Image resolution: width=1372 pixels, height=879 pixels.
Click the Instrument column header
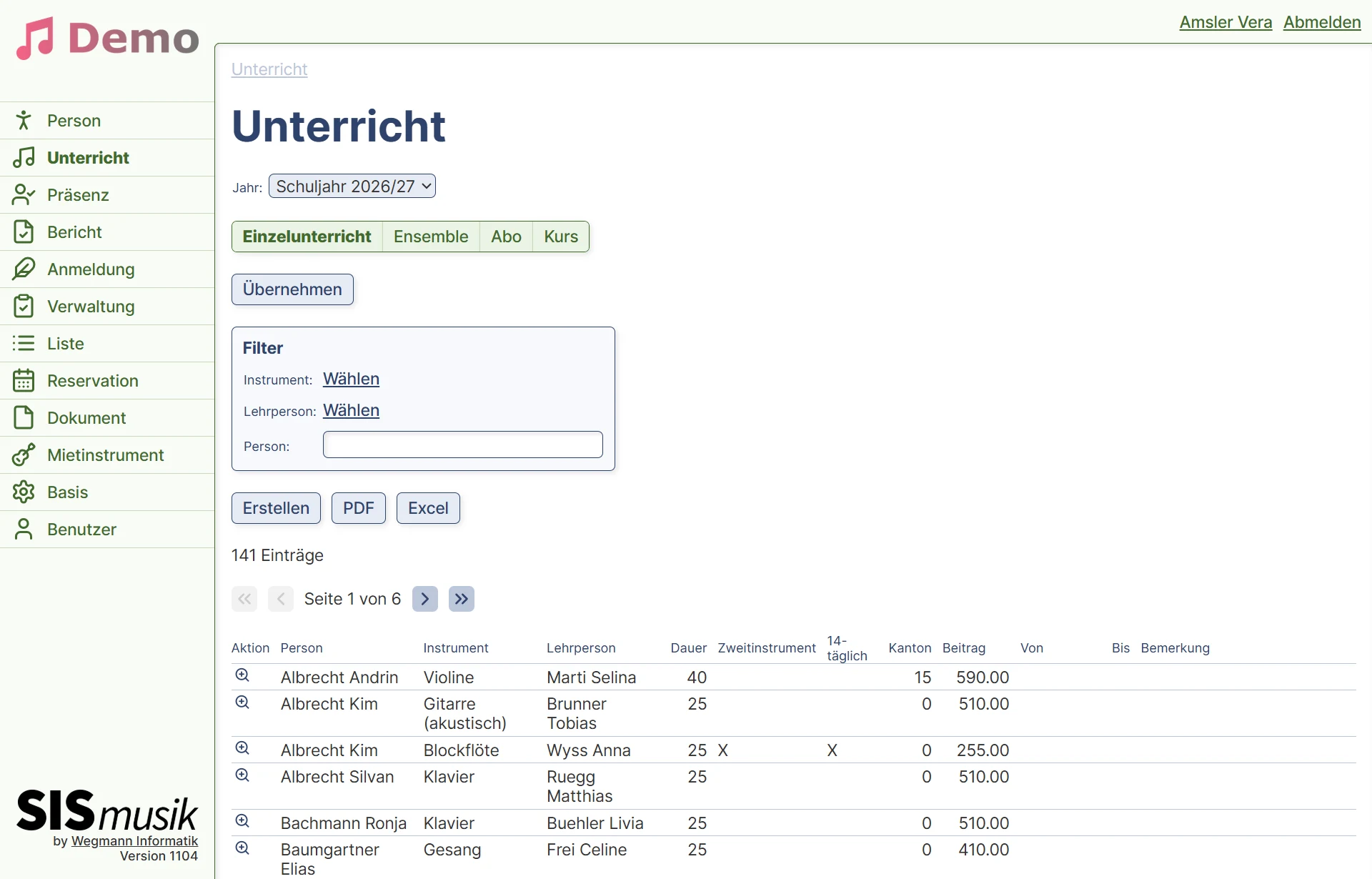(456, 648)
